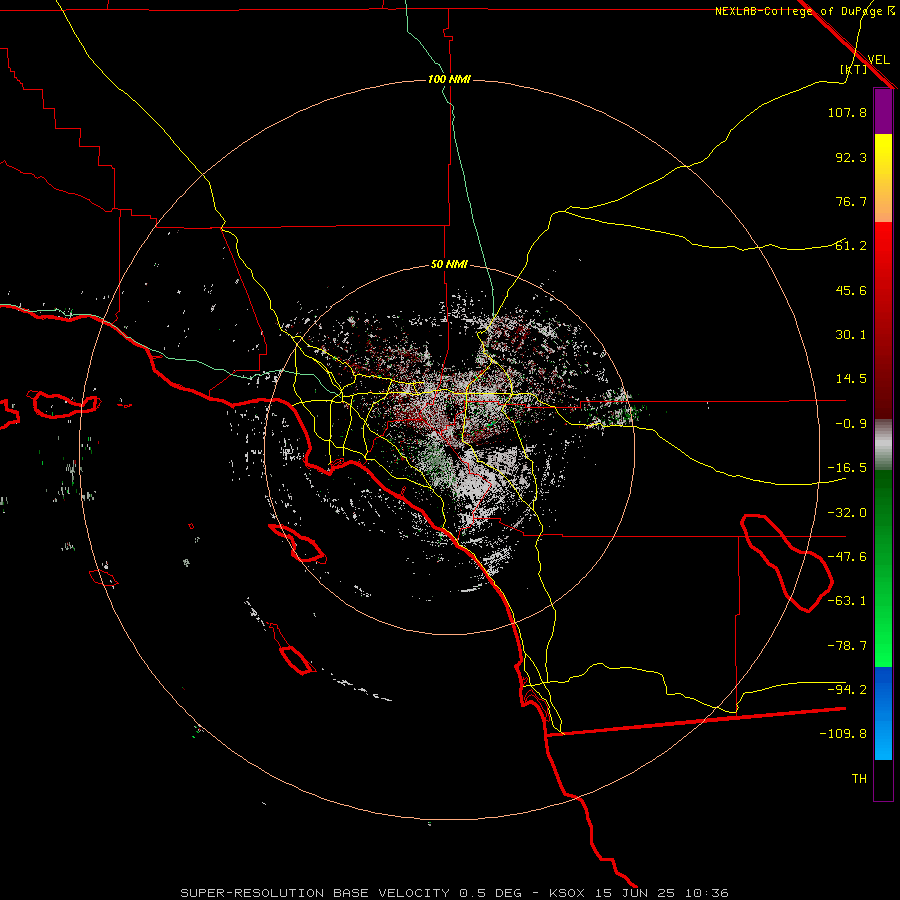Pick the purple segment of velocity color bar
The width and height of the screenshot is (900, 900).
click(883, 111)
